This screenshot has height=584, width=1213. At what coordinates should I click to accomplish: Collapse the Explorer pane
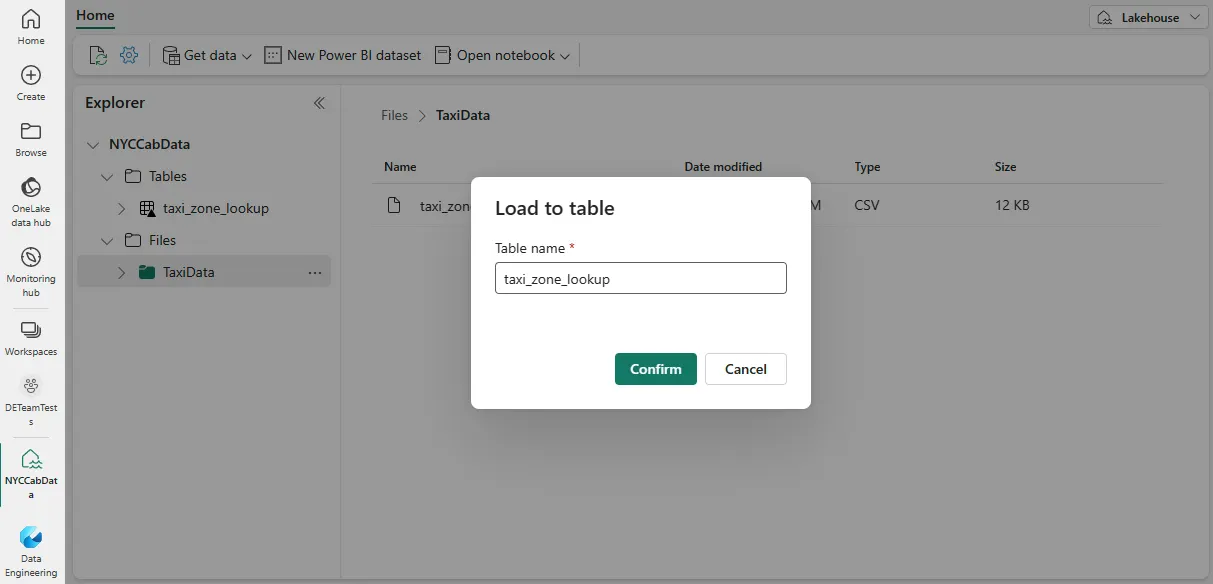tap(319, 102)
